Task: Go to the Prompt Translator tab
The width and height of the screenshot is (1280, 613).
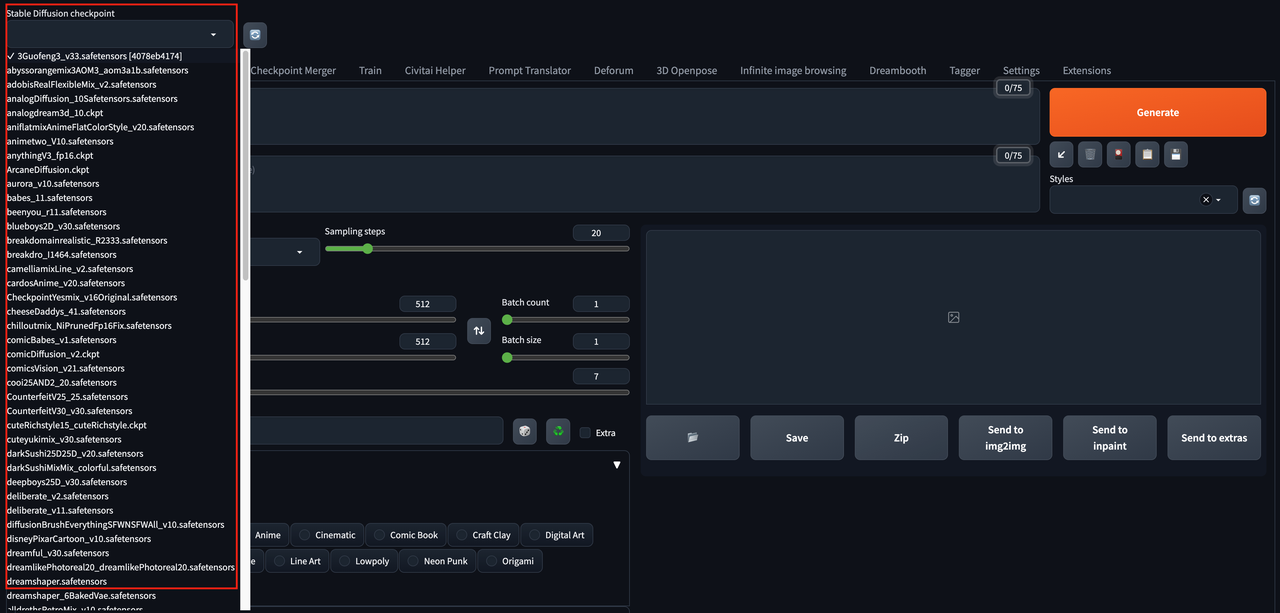Action: point(530,71)
